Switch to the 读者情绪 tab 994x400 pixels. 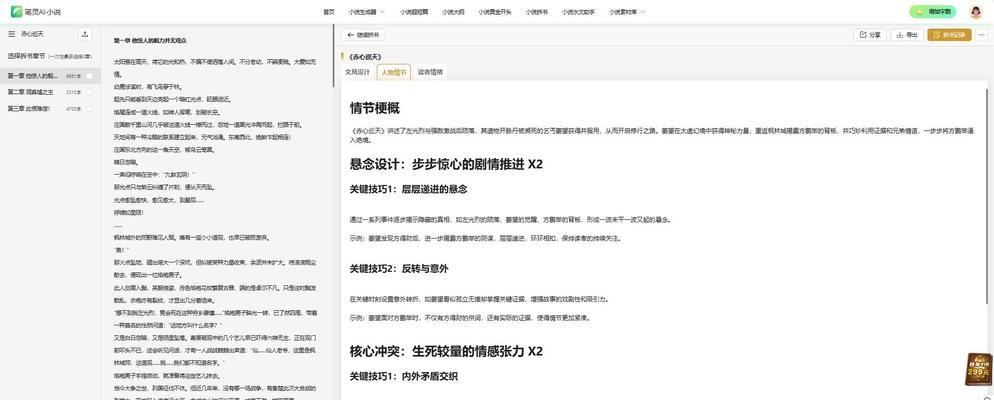pyautogui.click(x=430, y=72)
